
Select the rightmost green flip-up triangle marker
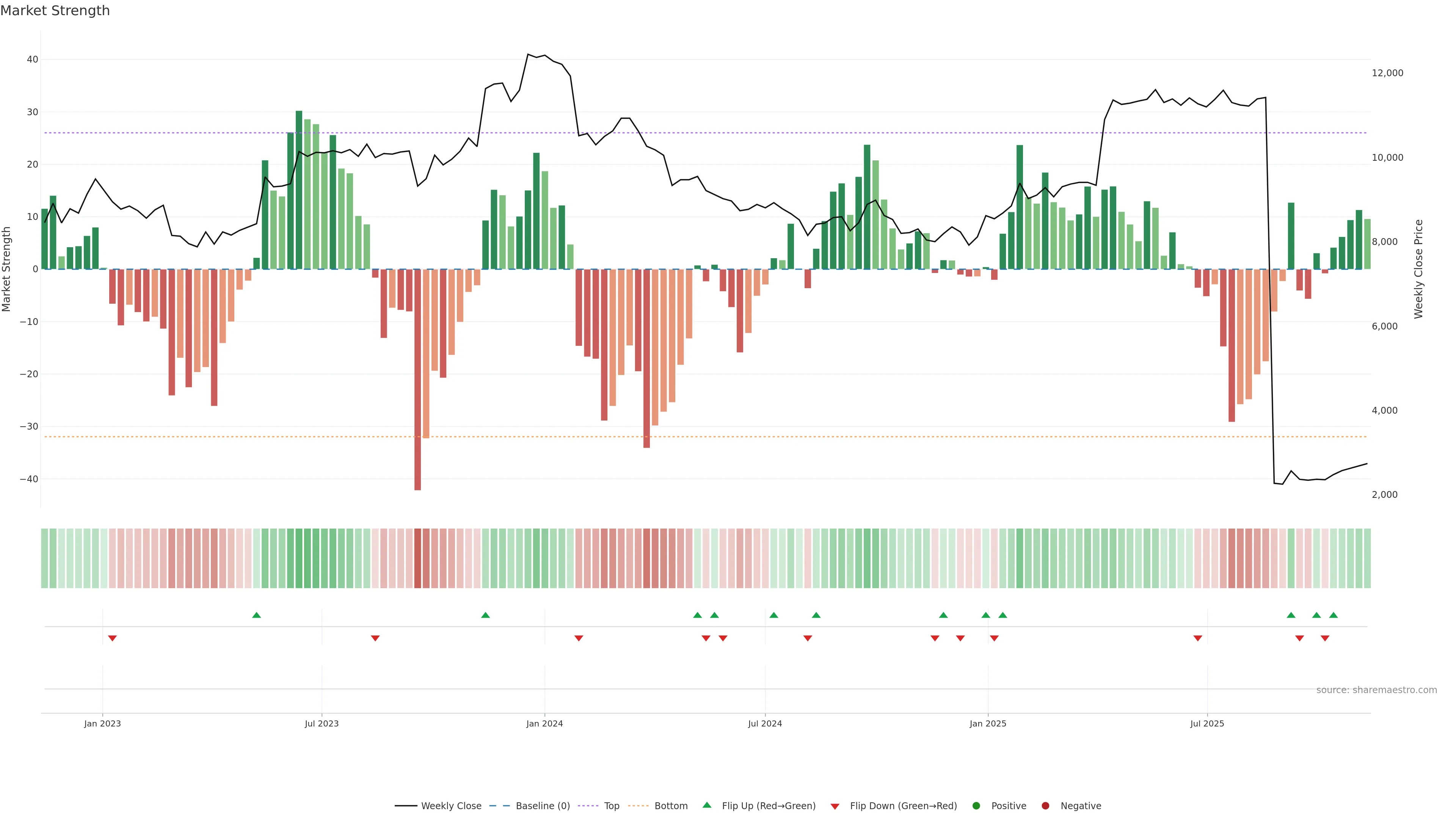point(1334,615)
